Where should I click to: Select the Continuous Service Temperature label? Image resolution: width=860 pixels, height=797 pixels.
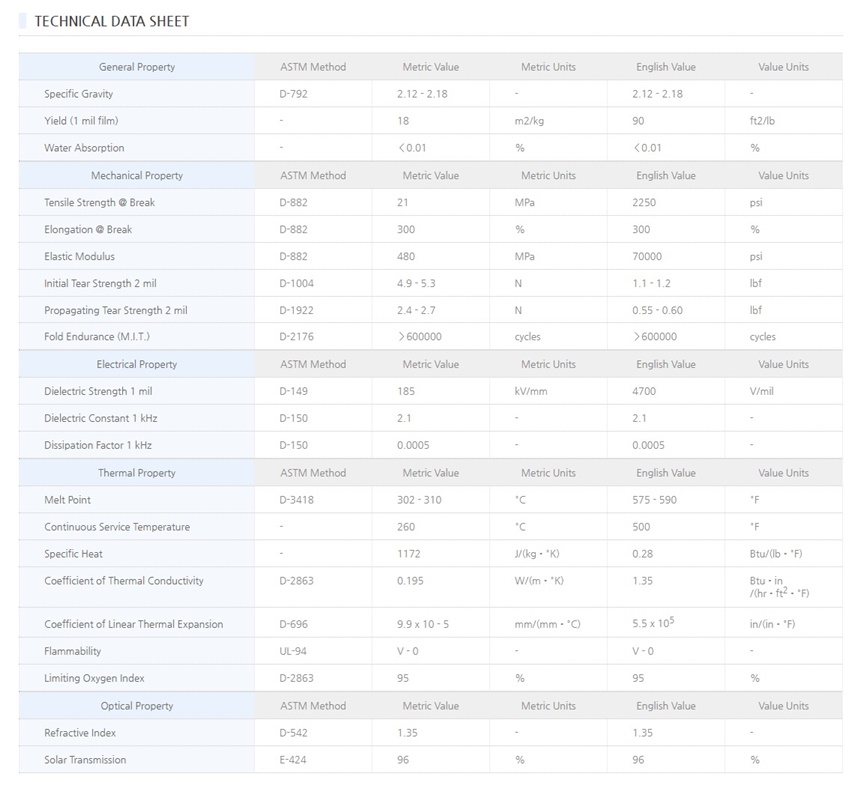117,527
